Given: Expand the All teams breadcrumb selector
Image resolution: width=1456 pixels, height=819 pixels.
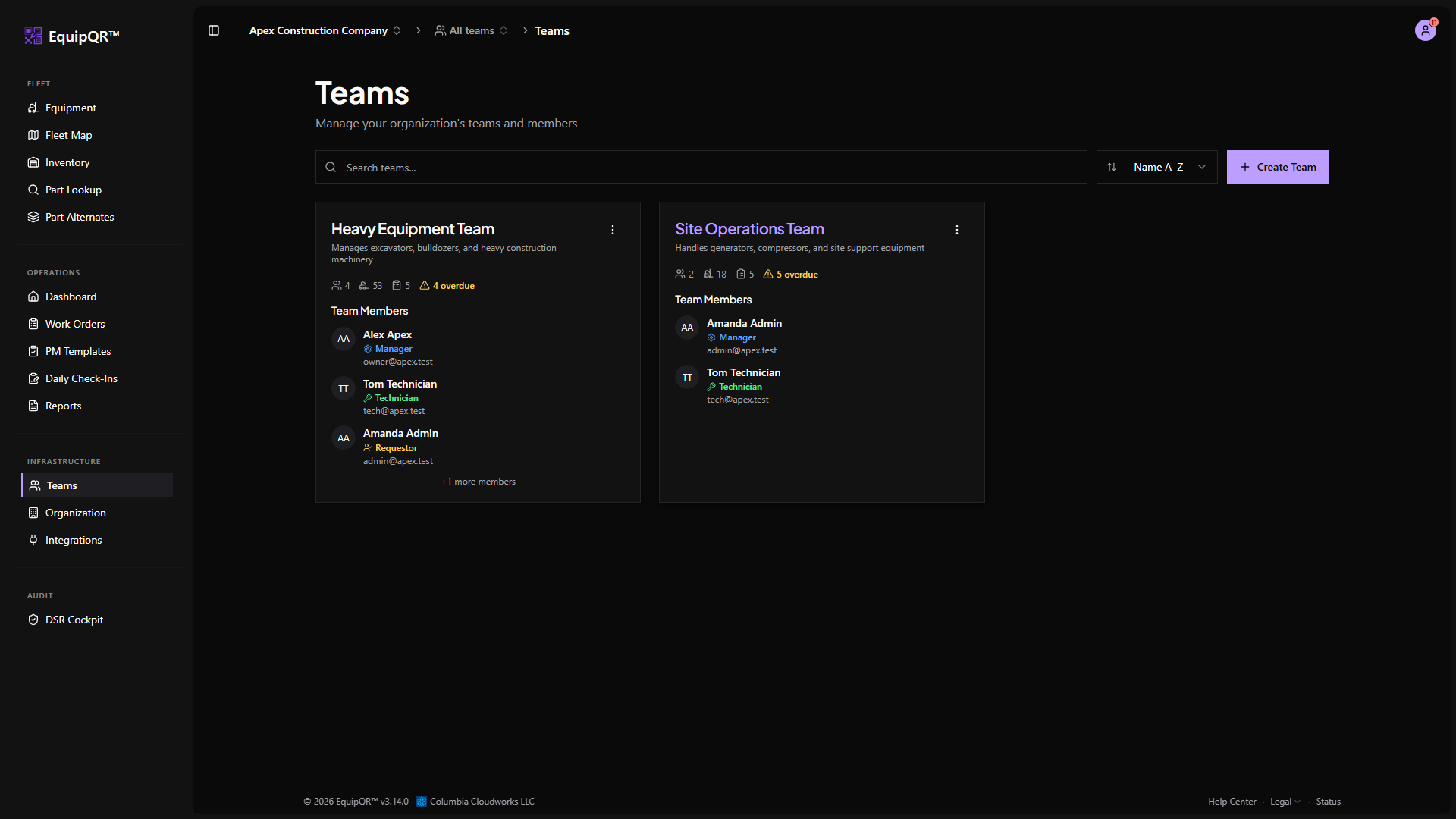Looking at the screenshot, I should [x=471, y=30].
